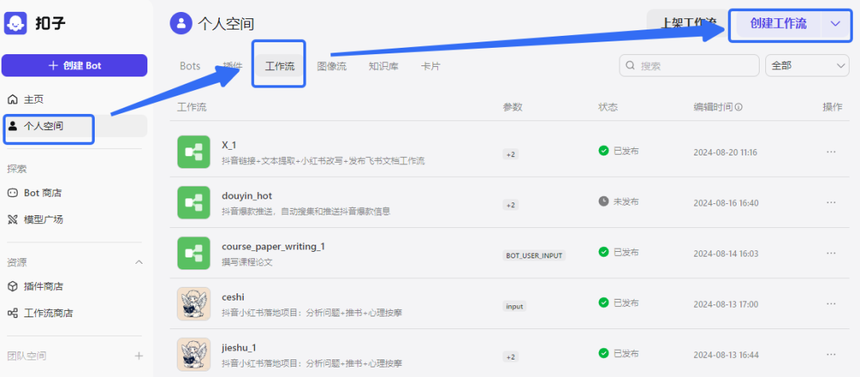Select the Bots tab
The height and width of the screenshot is (377, 860).
[190, 66]
